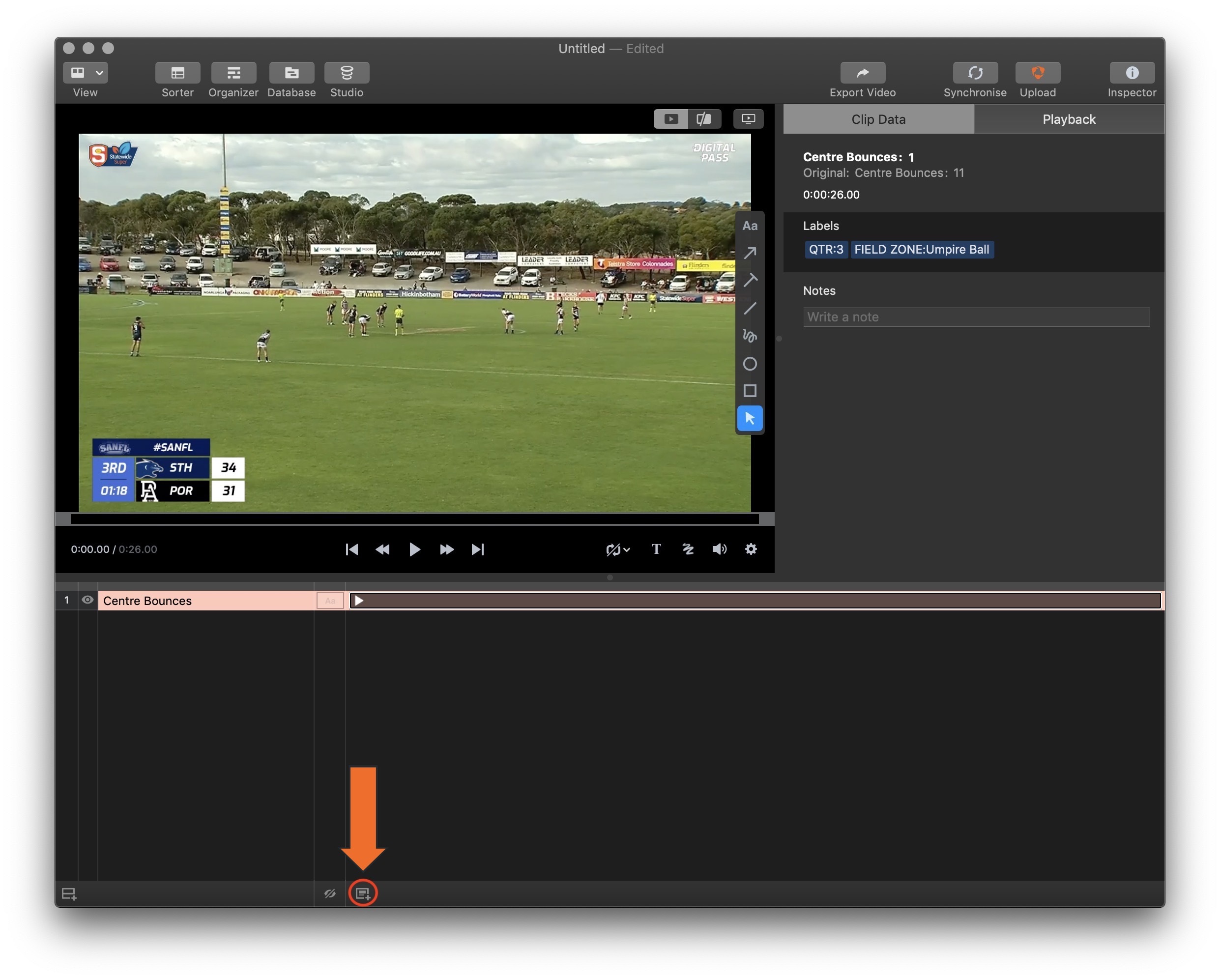
Task: Select the straight line tool
Action: pos(750,308)
